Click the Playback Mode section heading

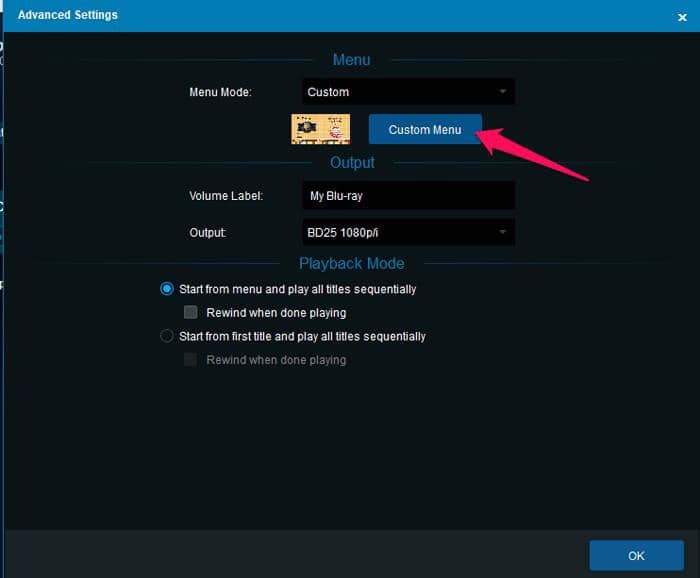tap(352, 263)
